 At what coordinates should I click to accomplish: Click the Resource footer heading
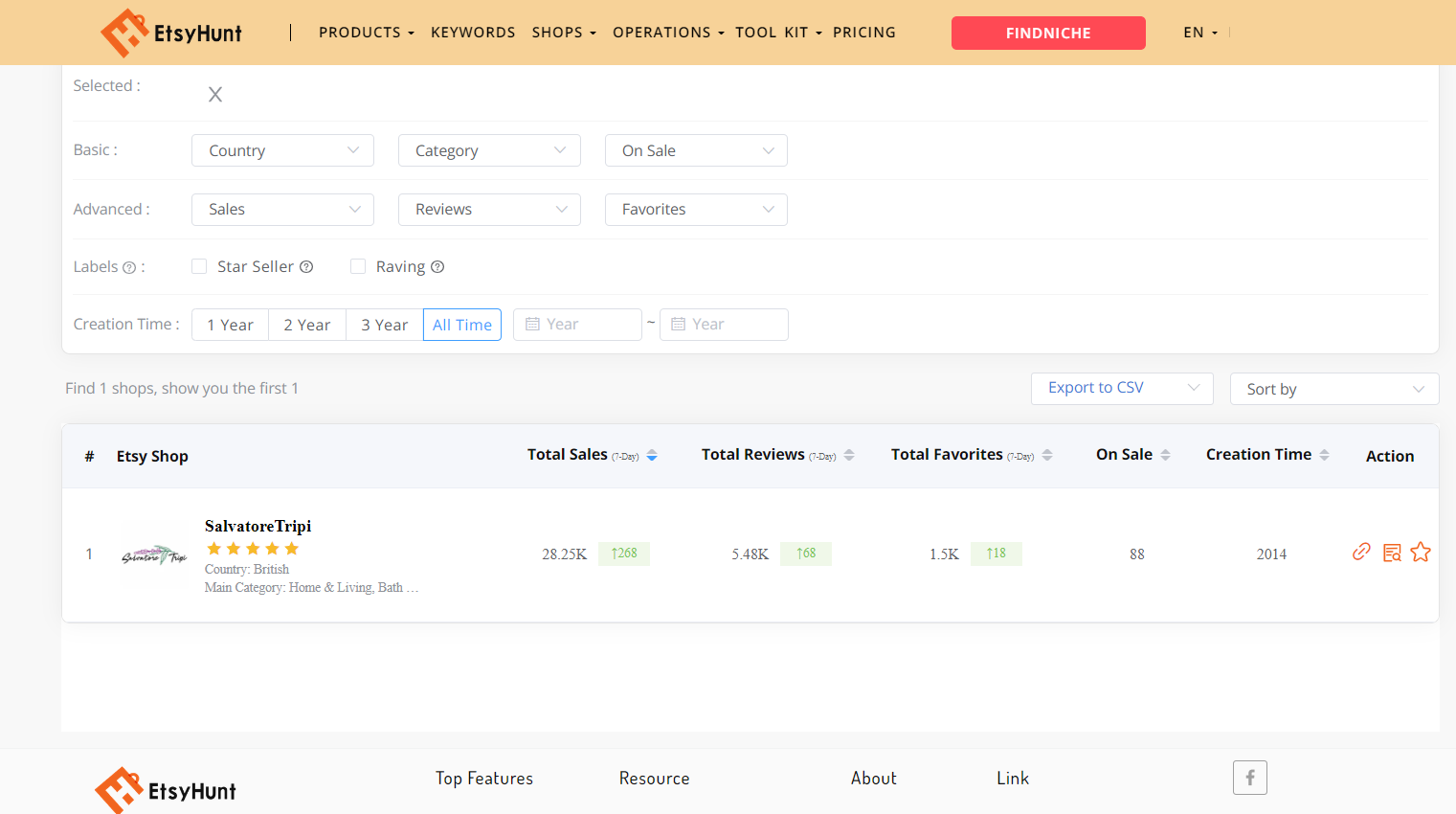pos(655,779)
